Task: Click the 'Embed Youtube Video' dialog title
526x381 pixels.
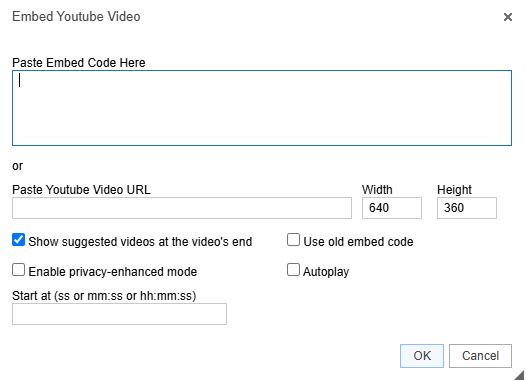Action: tap(76, 16)
